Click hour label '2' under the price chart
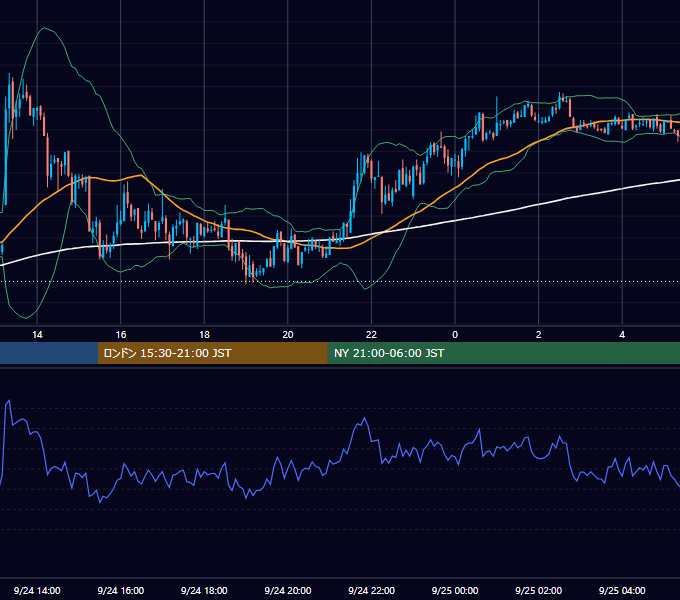Screen dimensions: 680x600 [538, 334]
